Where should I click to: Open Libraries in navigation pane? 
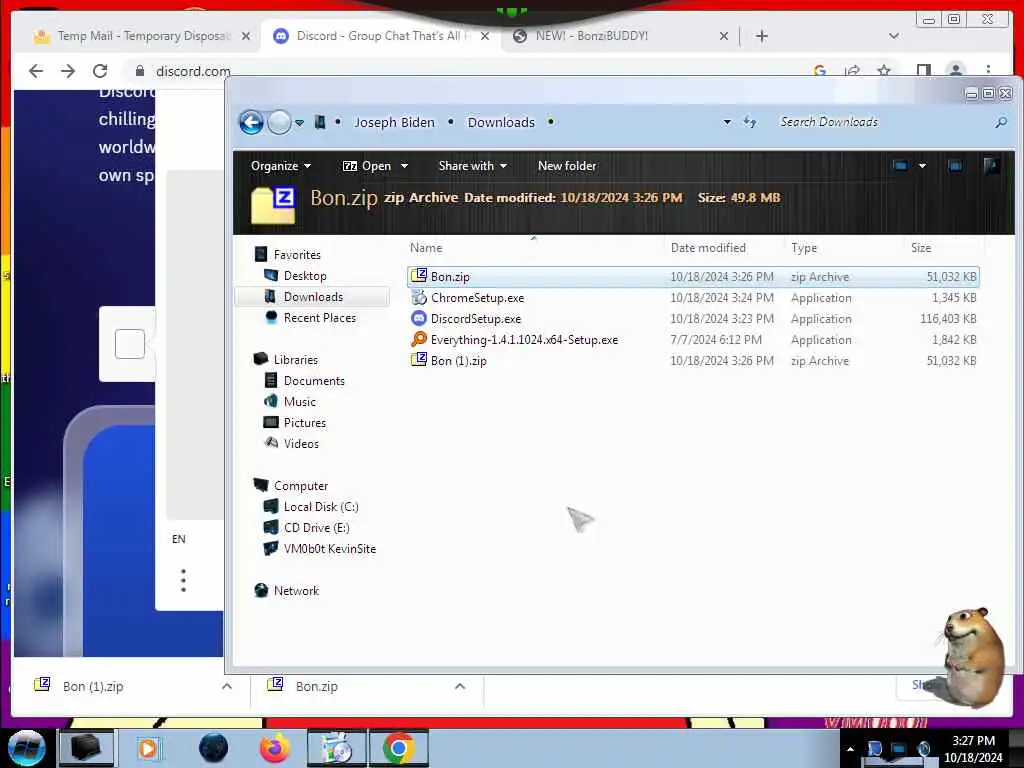pos(295,360)
